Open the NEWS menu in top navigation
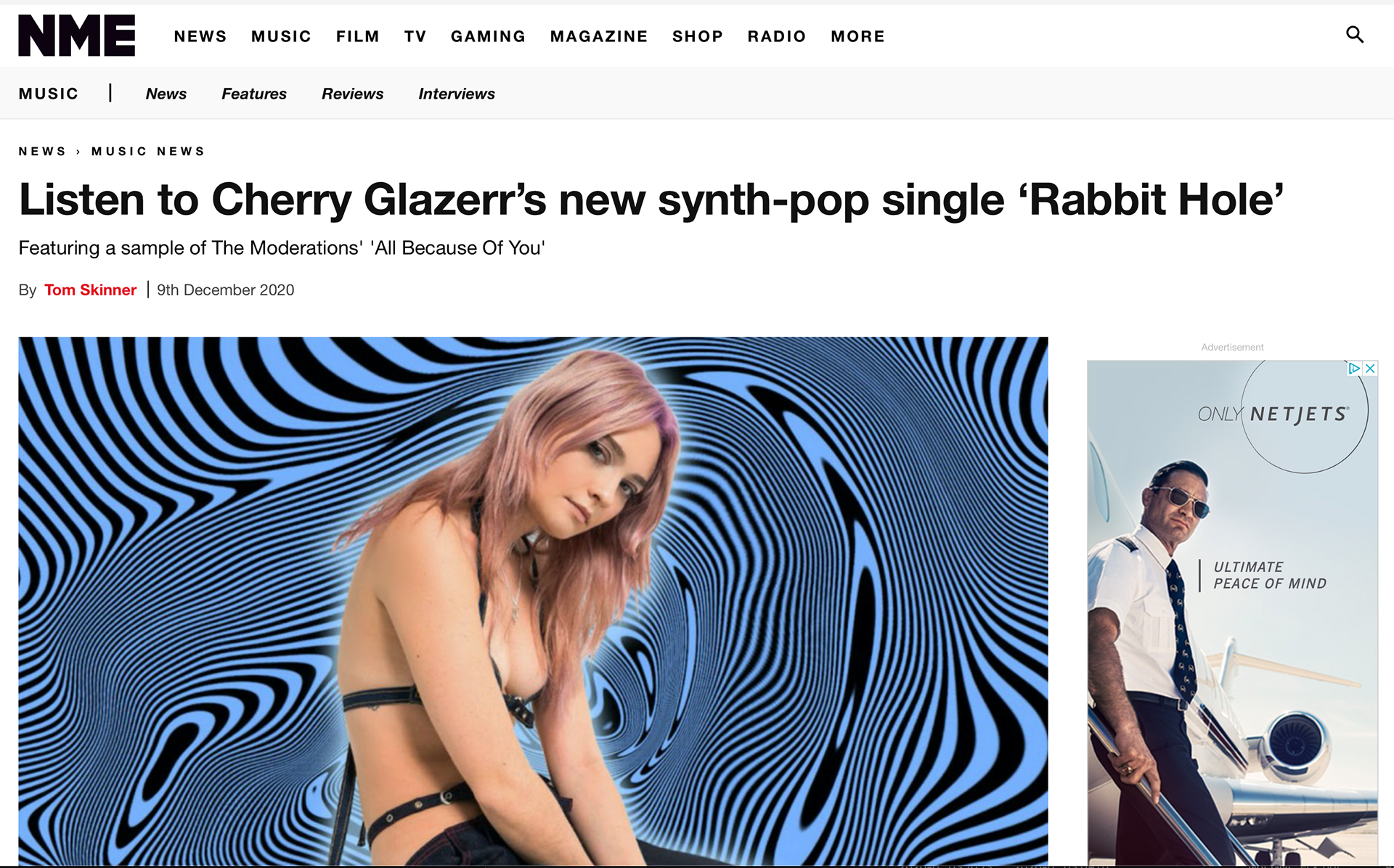 point(200,36)
